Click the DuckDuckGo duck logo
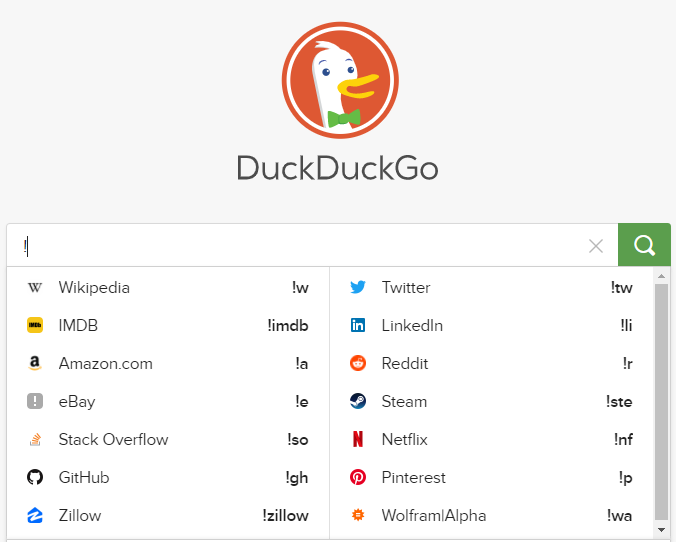676x542 pixels. 340,80
